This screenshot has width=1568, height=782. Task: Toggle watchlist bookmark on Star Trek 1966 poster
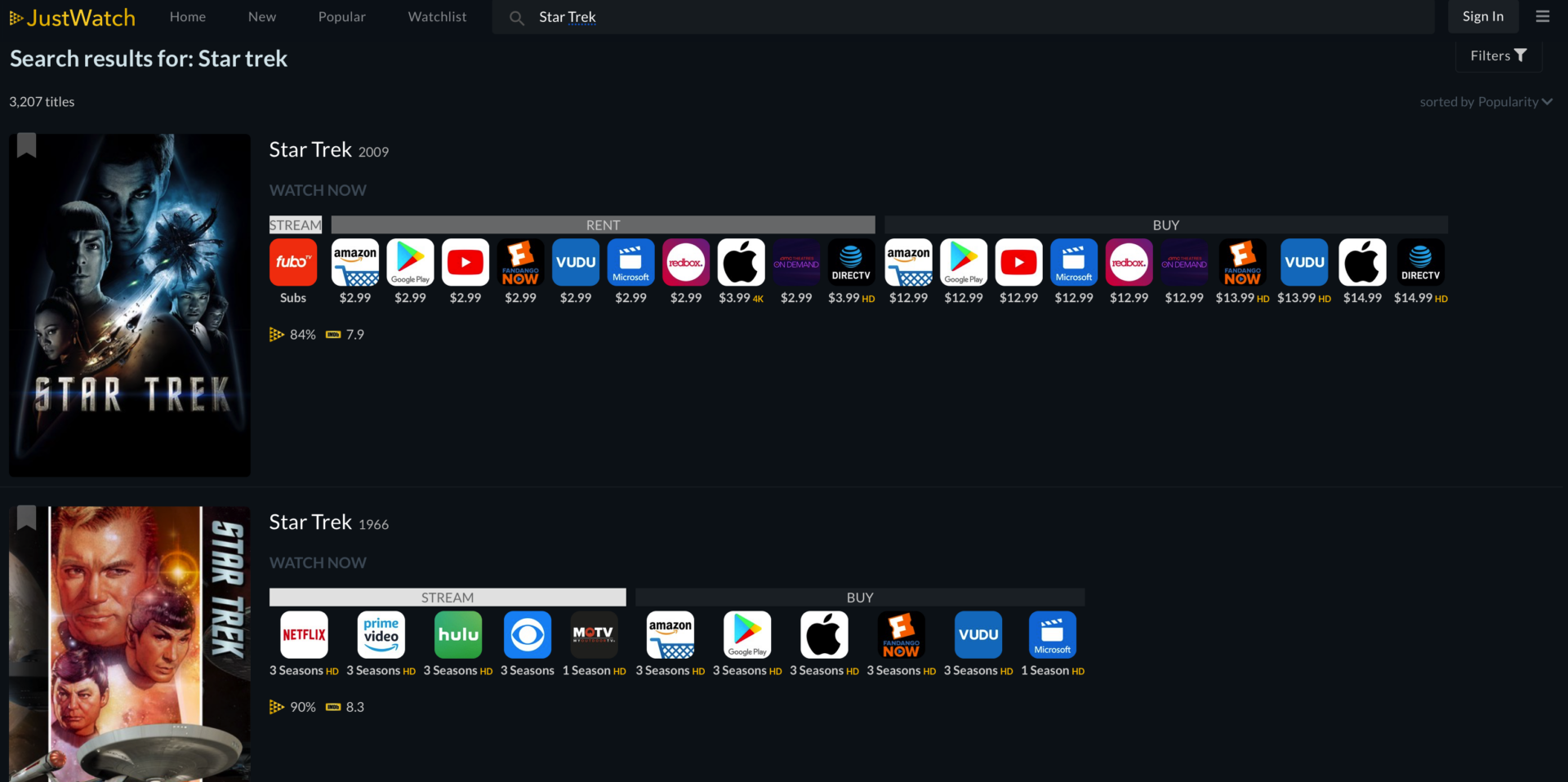point(27,518)
